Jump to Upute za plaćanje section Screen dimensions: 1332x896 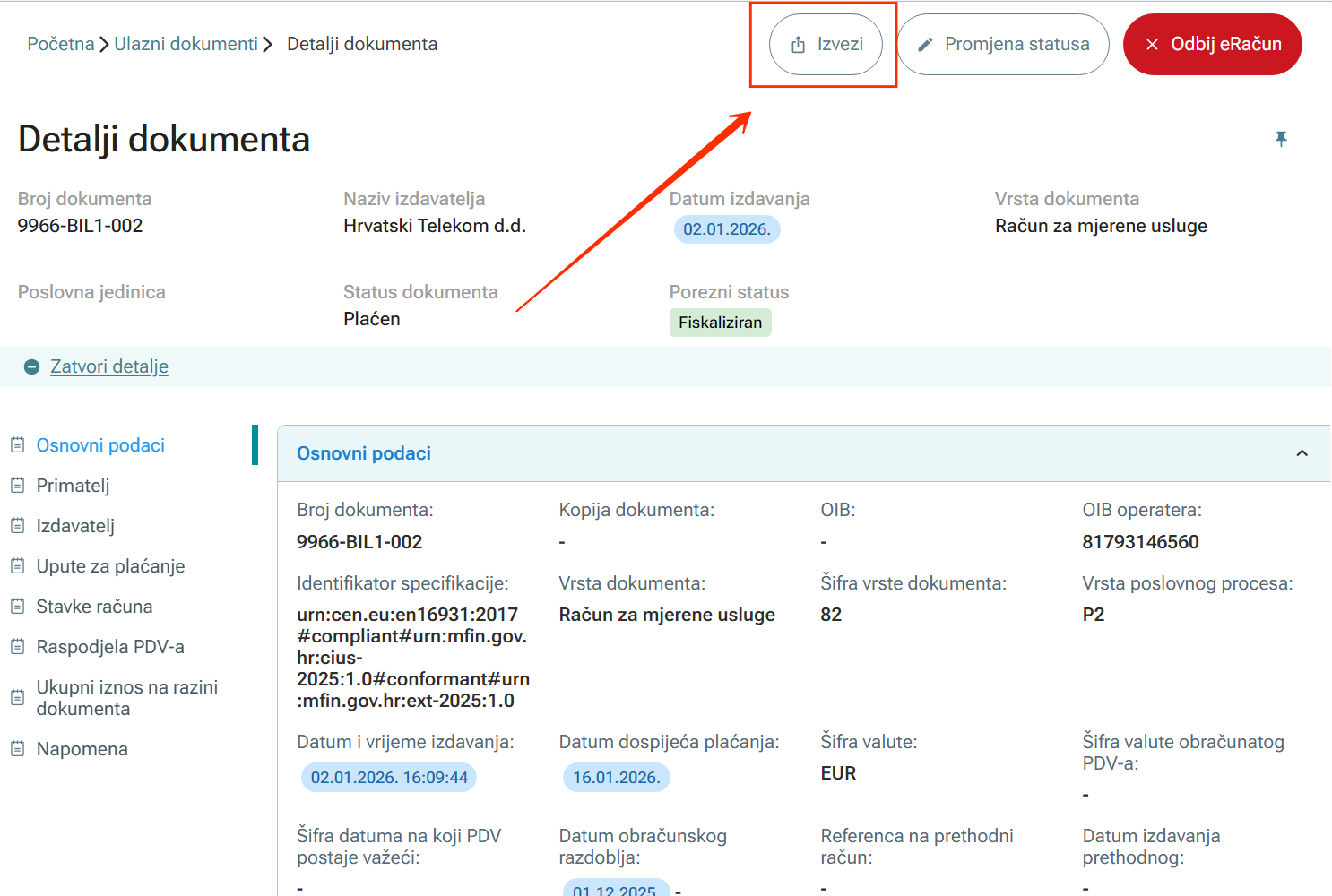point(110,566)
